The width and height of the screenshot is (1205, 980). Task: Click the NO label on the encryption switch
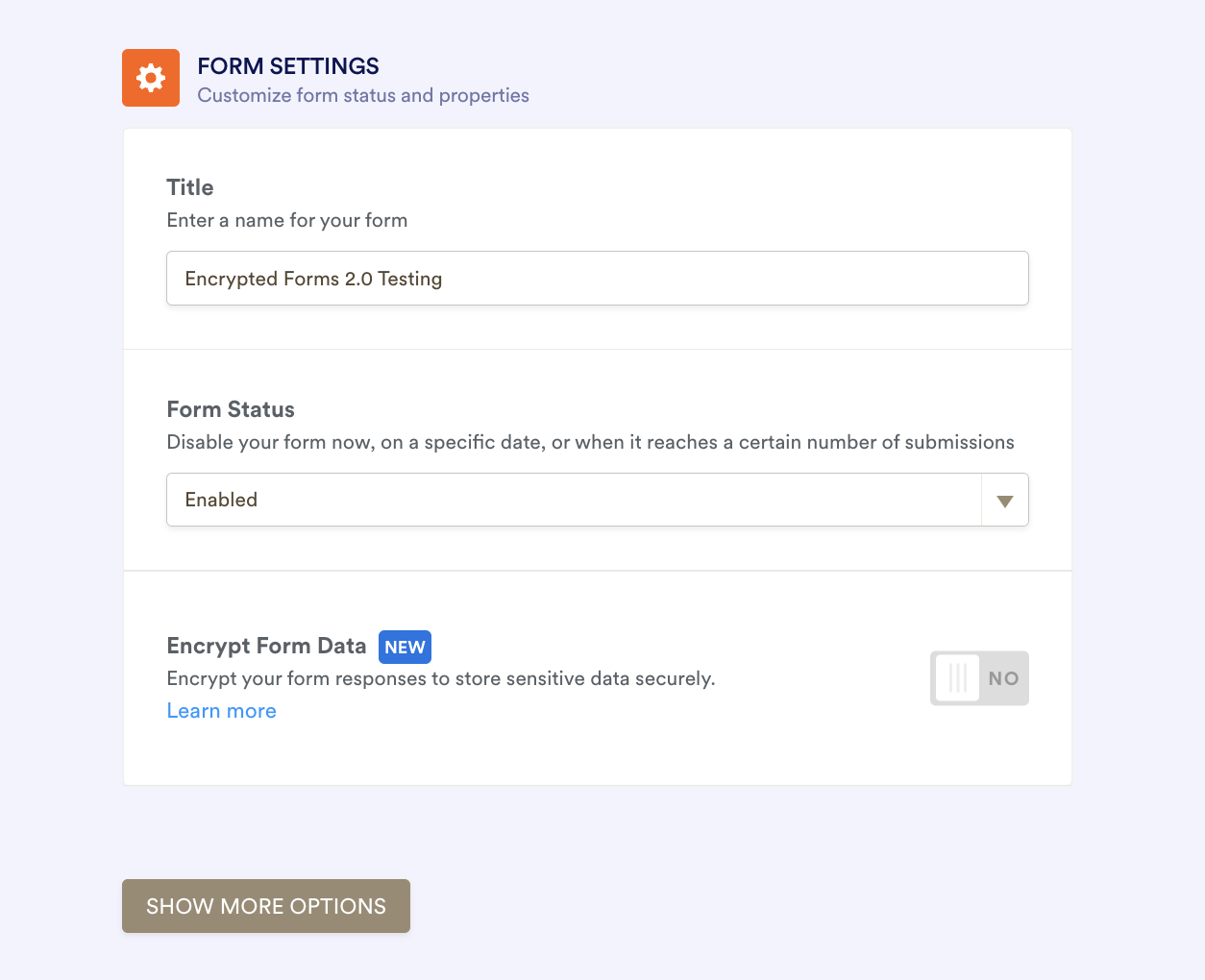1003,678
